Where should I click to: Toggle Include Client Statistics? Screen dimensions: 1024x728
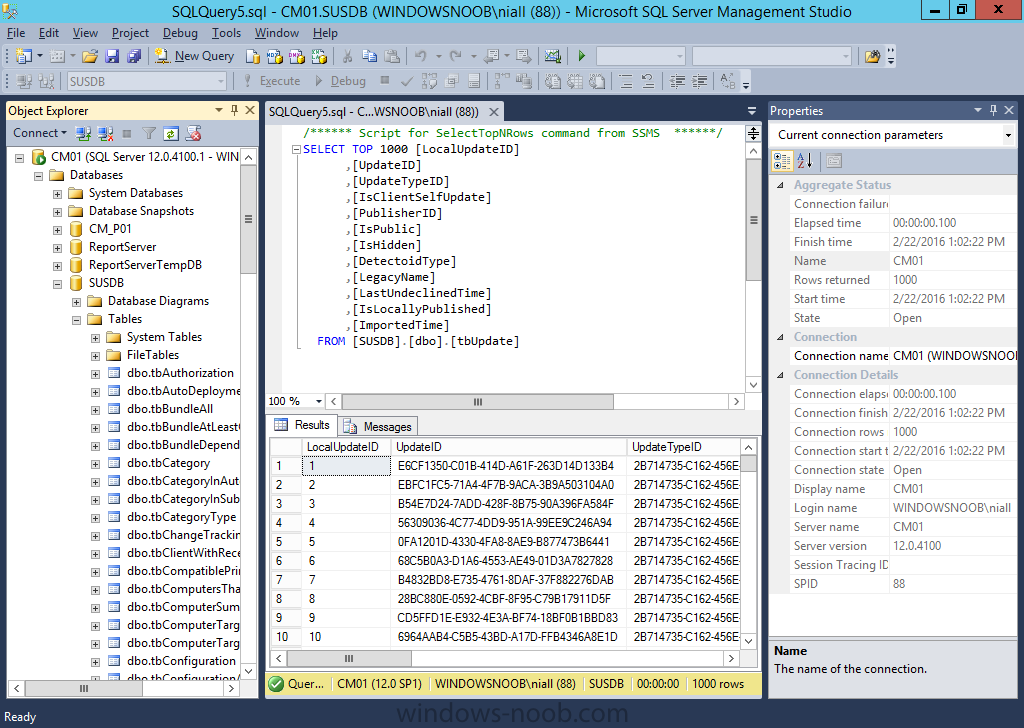click(524, 82)
